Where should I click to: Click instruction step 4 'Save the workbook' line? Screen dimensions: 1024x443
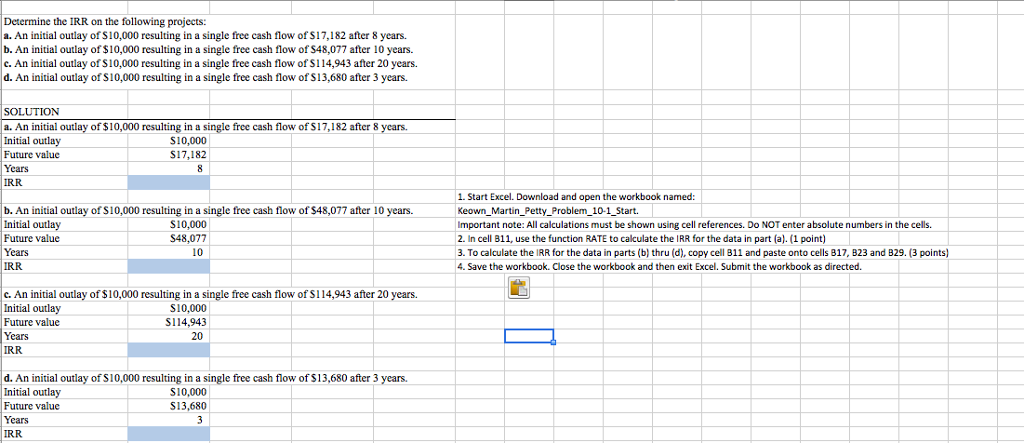[x=659, y=267]
